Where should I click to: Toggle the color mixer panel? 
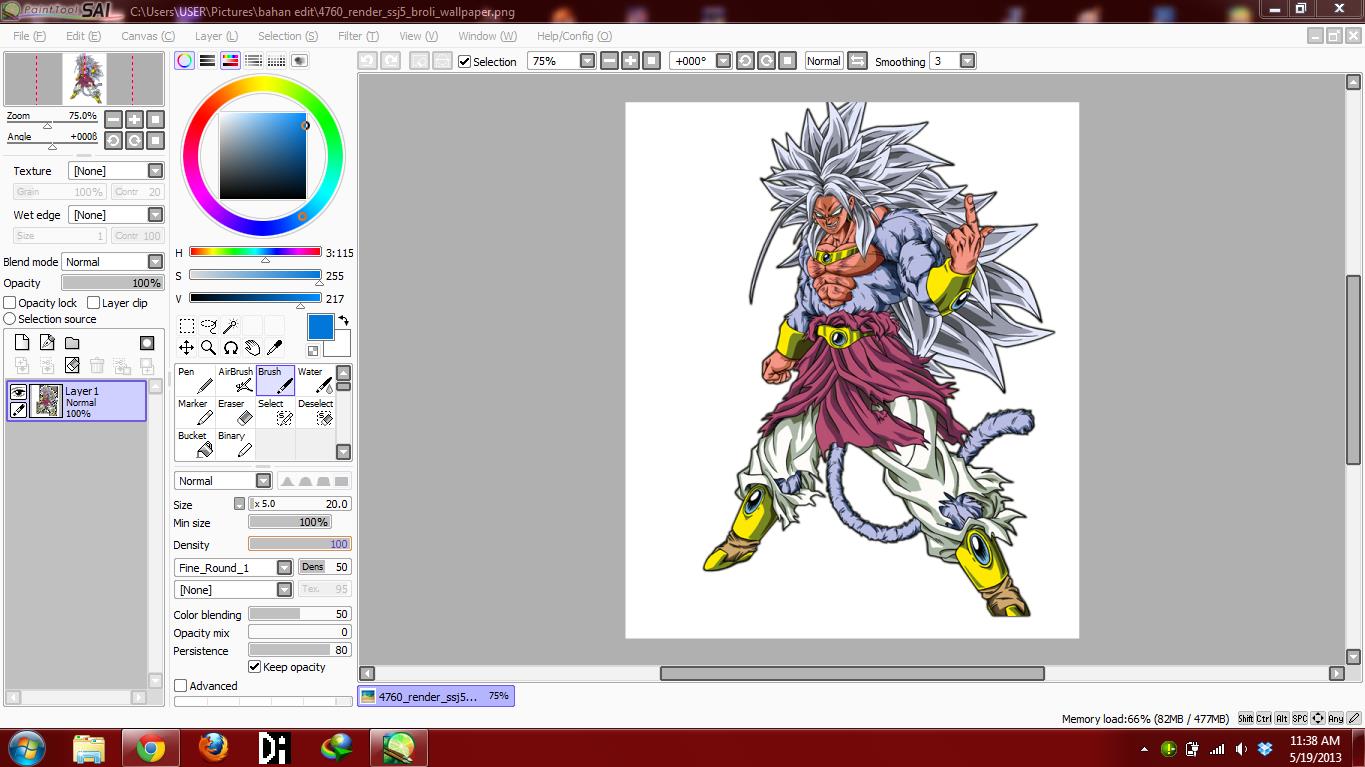[253, 61]
